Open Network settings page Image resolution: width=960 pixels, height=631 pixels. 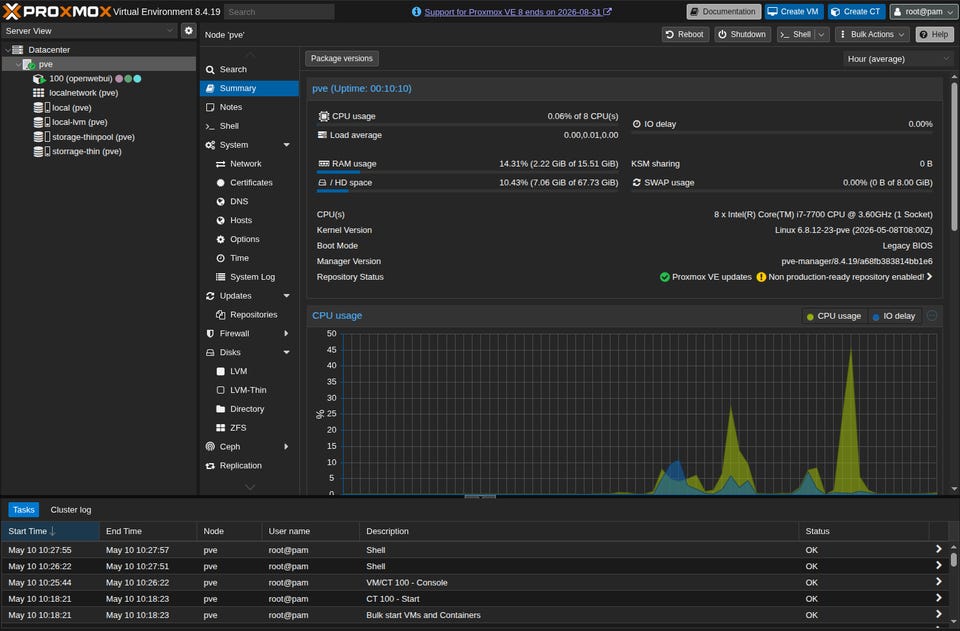(249, 164)
